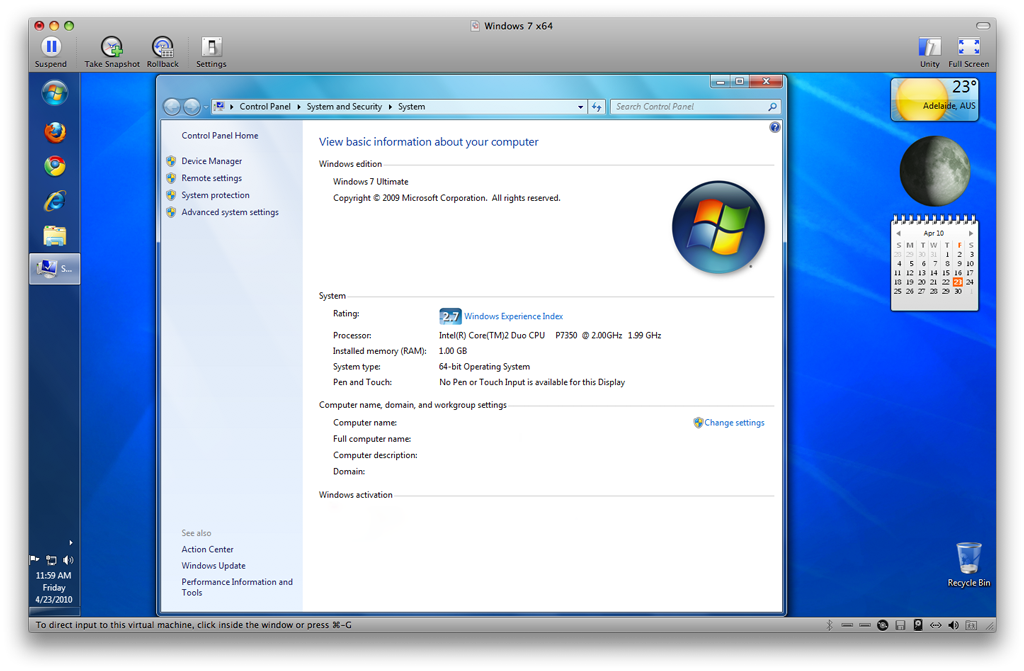1024x671 pixels.
Task: Click the moon phase gadget
Action: pos(935,171)
